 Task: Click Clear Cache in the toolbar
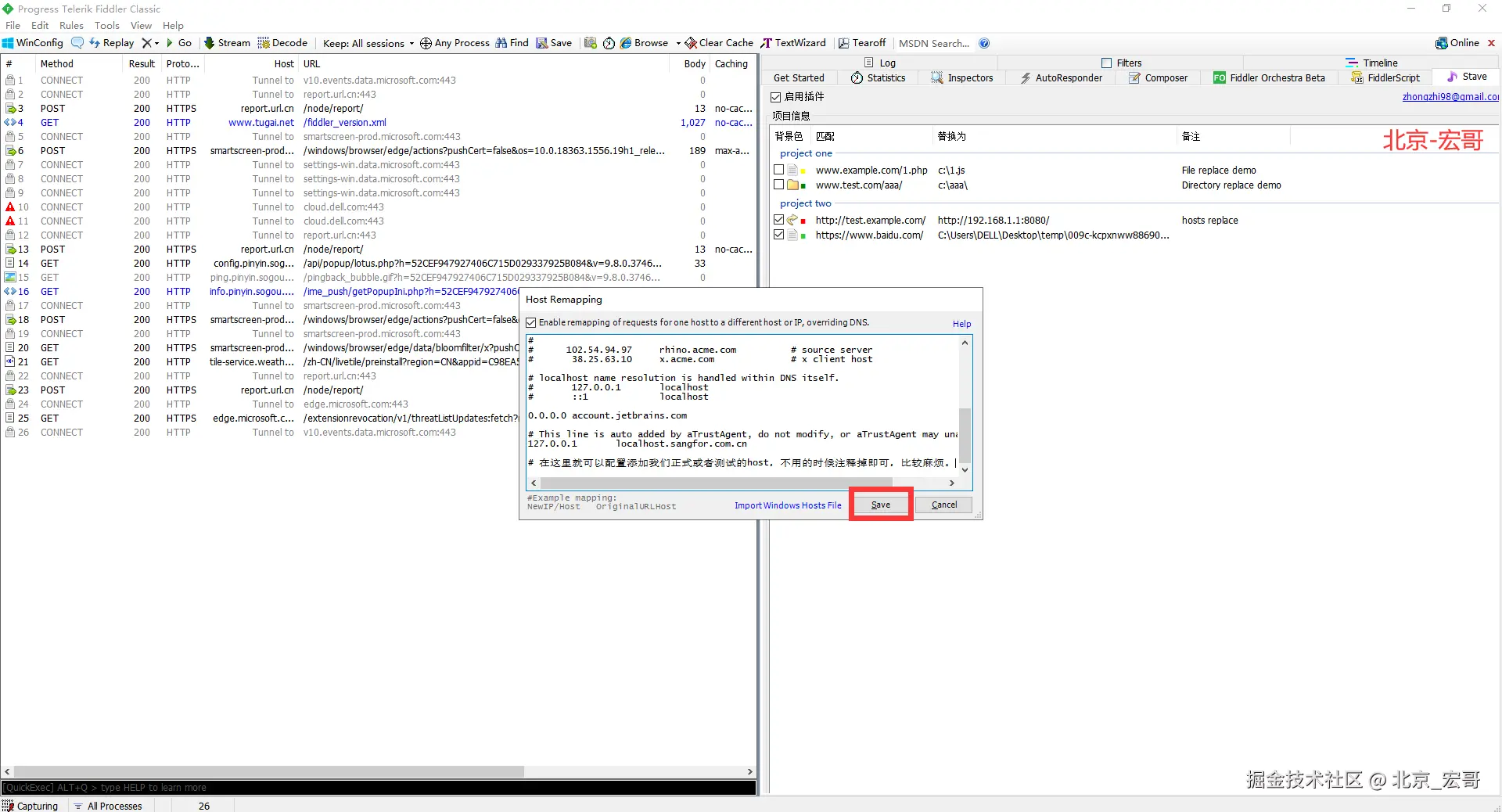720,43
